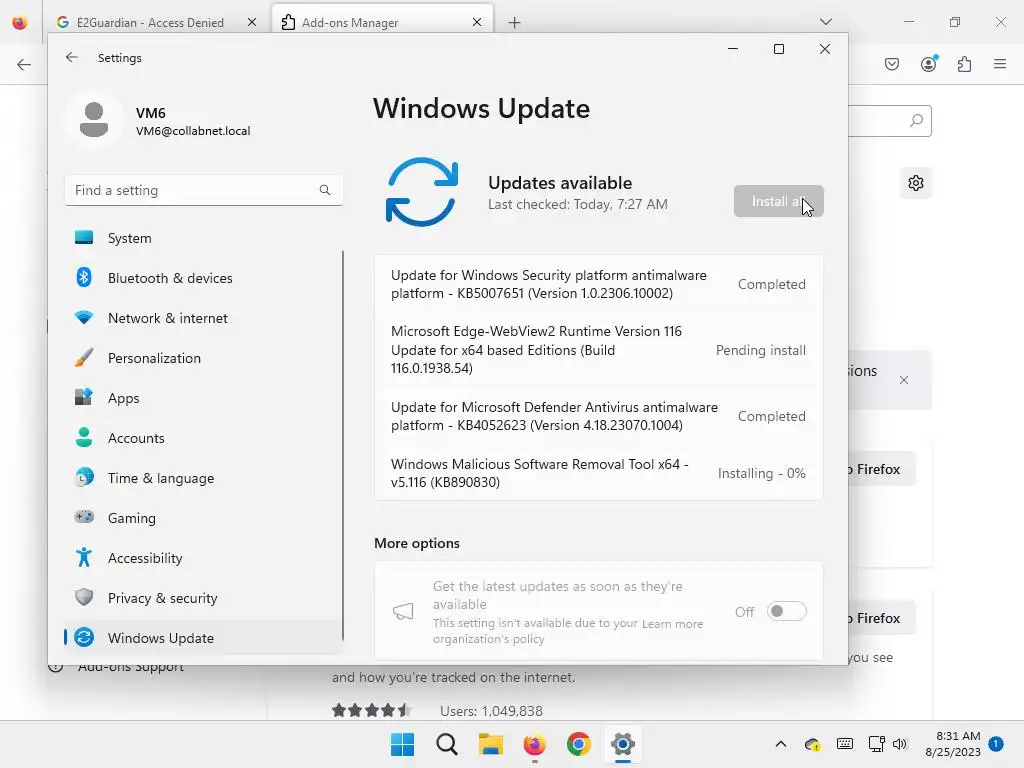
Task: Click the Windows Update sync icon
Action: 422,191
